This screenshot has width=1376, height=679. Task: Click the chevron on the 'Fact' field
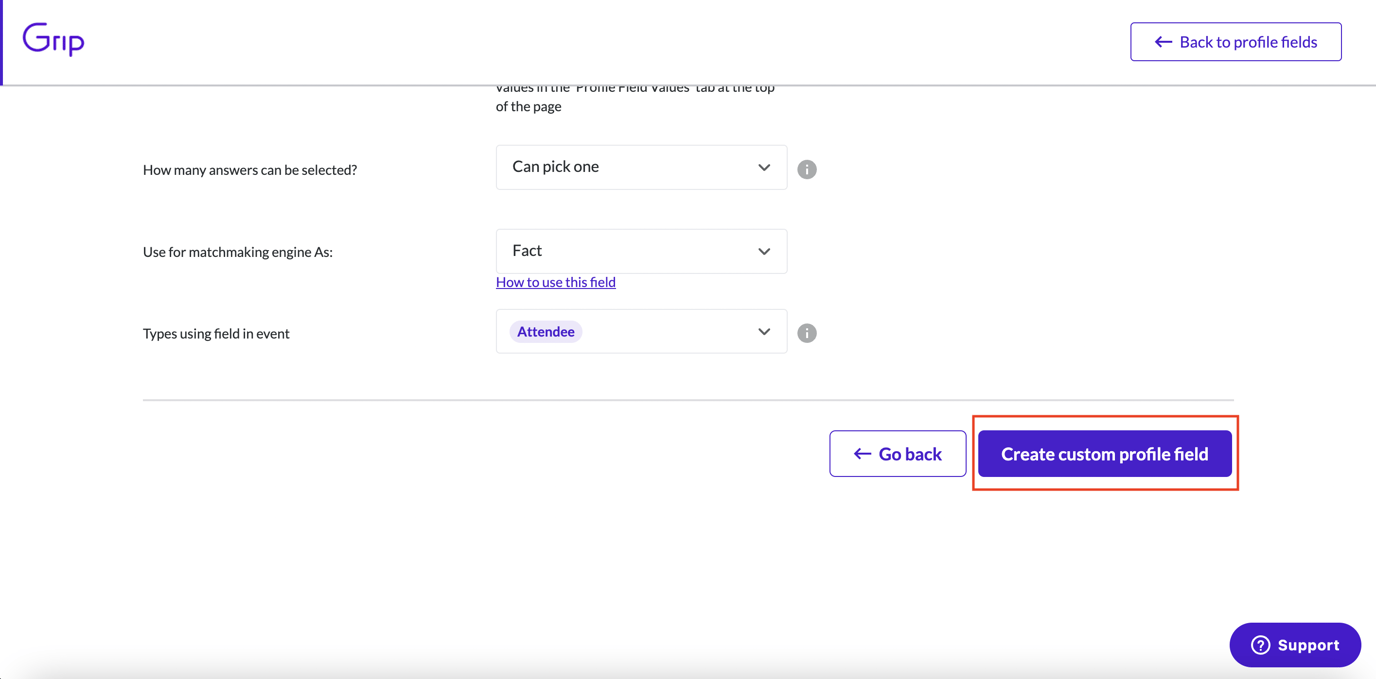click(x=764, y=251)
